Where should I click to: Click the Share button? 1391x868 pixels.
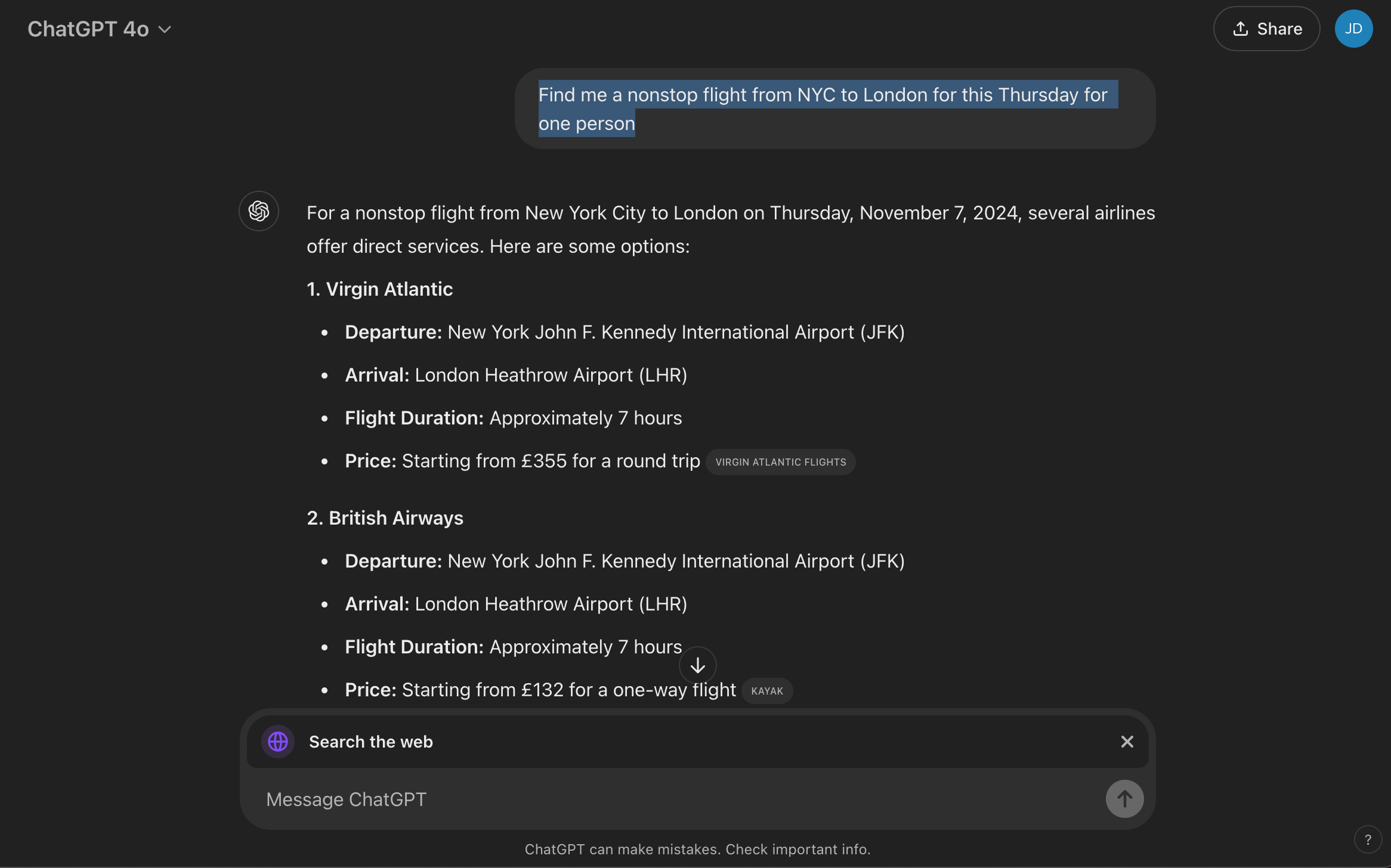(1266, 29)
